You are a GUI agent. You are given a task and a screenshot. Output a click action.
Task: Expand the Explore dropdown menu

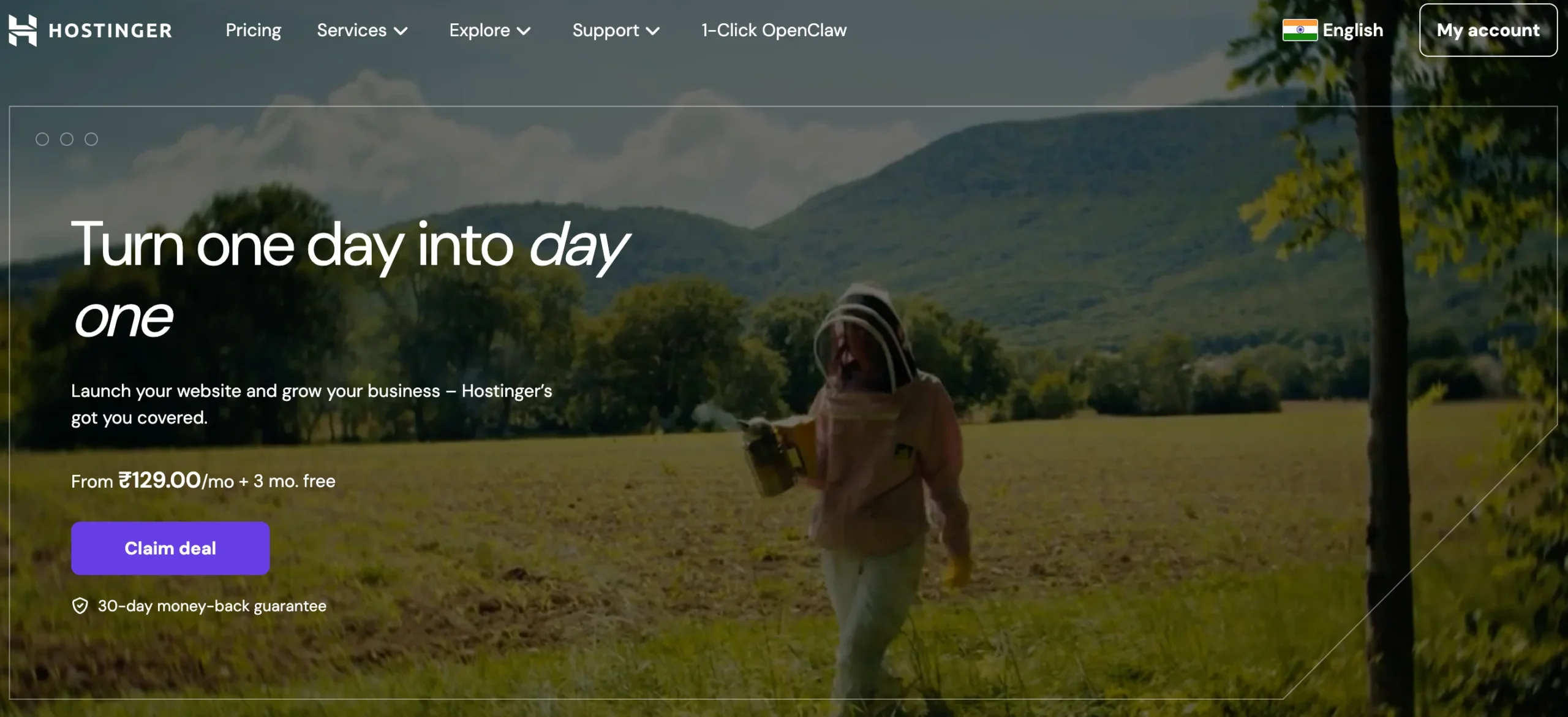pyautogui.click(x=490, y=30)
